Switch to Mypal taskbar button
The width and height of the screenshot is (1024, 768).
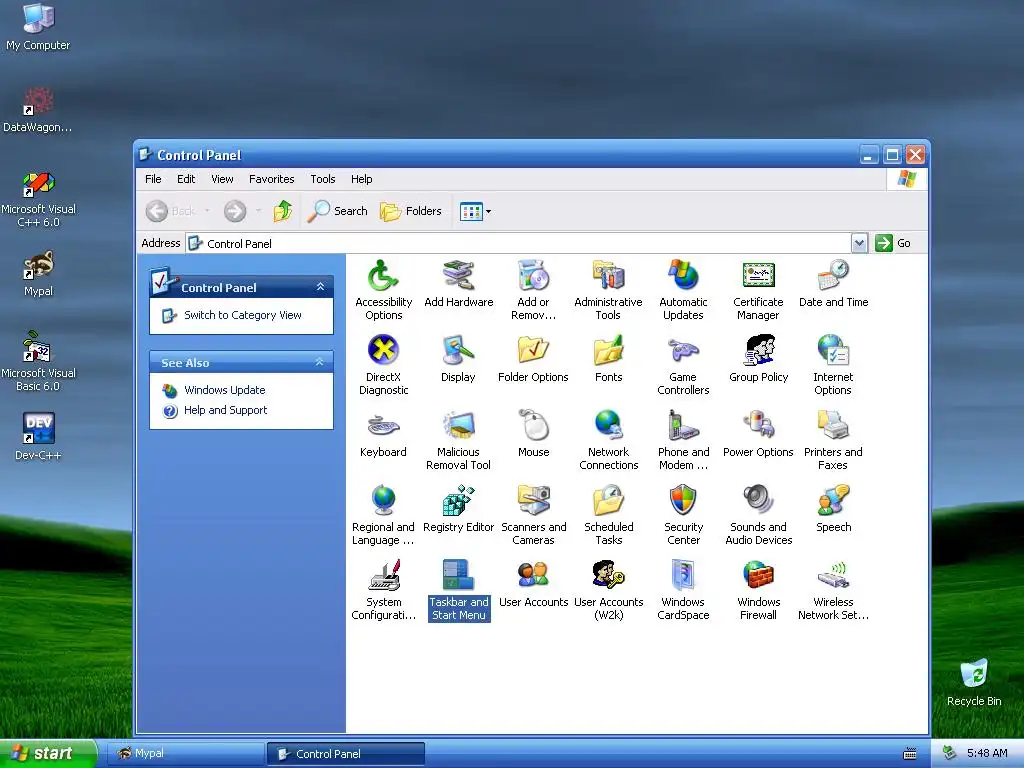pyautogui.click(x=185, y=753)
